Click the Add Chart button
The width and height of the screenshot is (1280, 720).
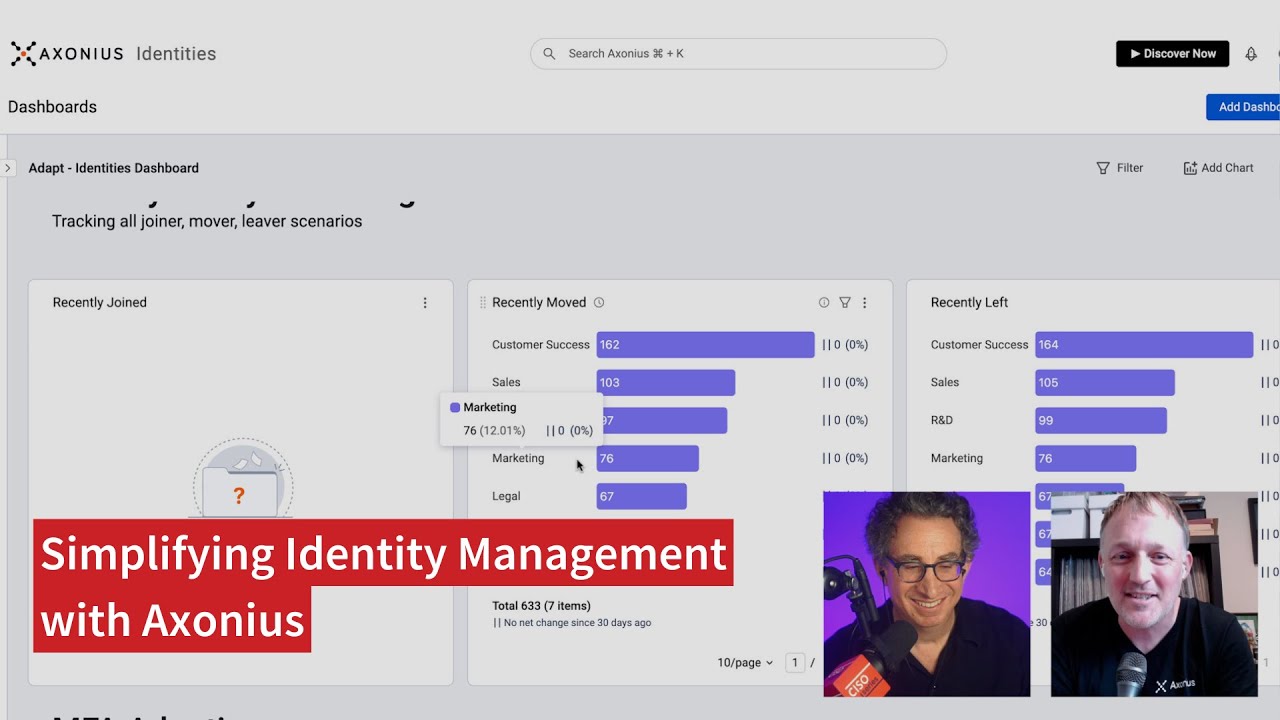point(1218,168)
